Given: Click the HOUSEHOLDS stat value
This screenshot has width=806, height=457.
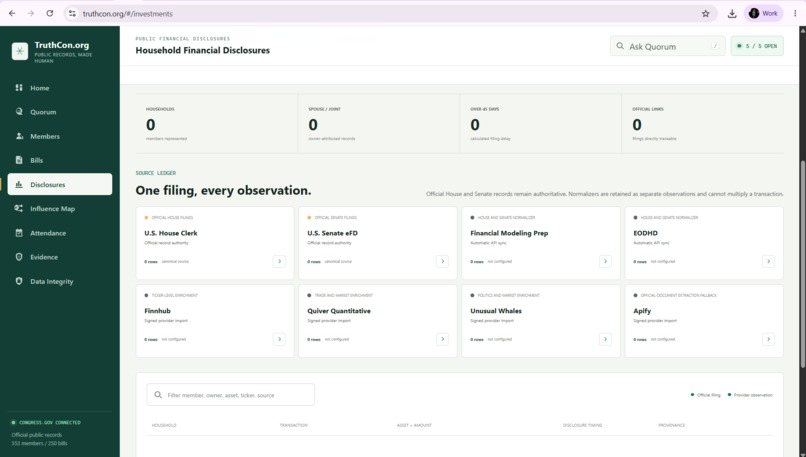Looking at the screenshot, I should coord(151,124).
